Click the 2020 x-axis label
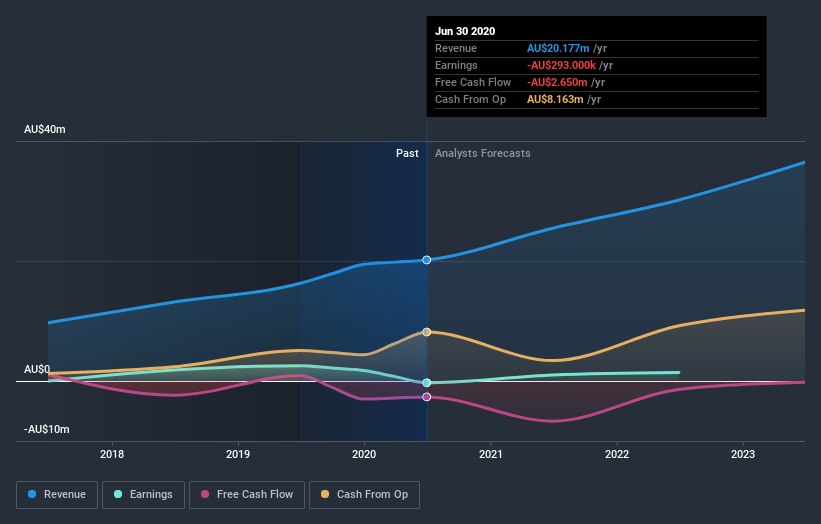 (364, 454)
